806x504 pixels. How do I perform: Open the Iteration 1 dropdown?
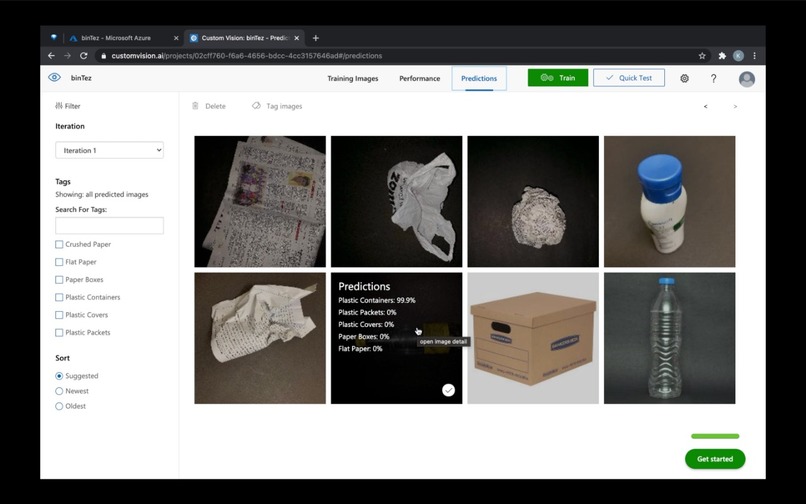pos(109,150)
